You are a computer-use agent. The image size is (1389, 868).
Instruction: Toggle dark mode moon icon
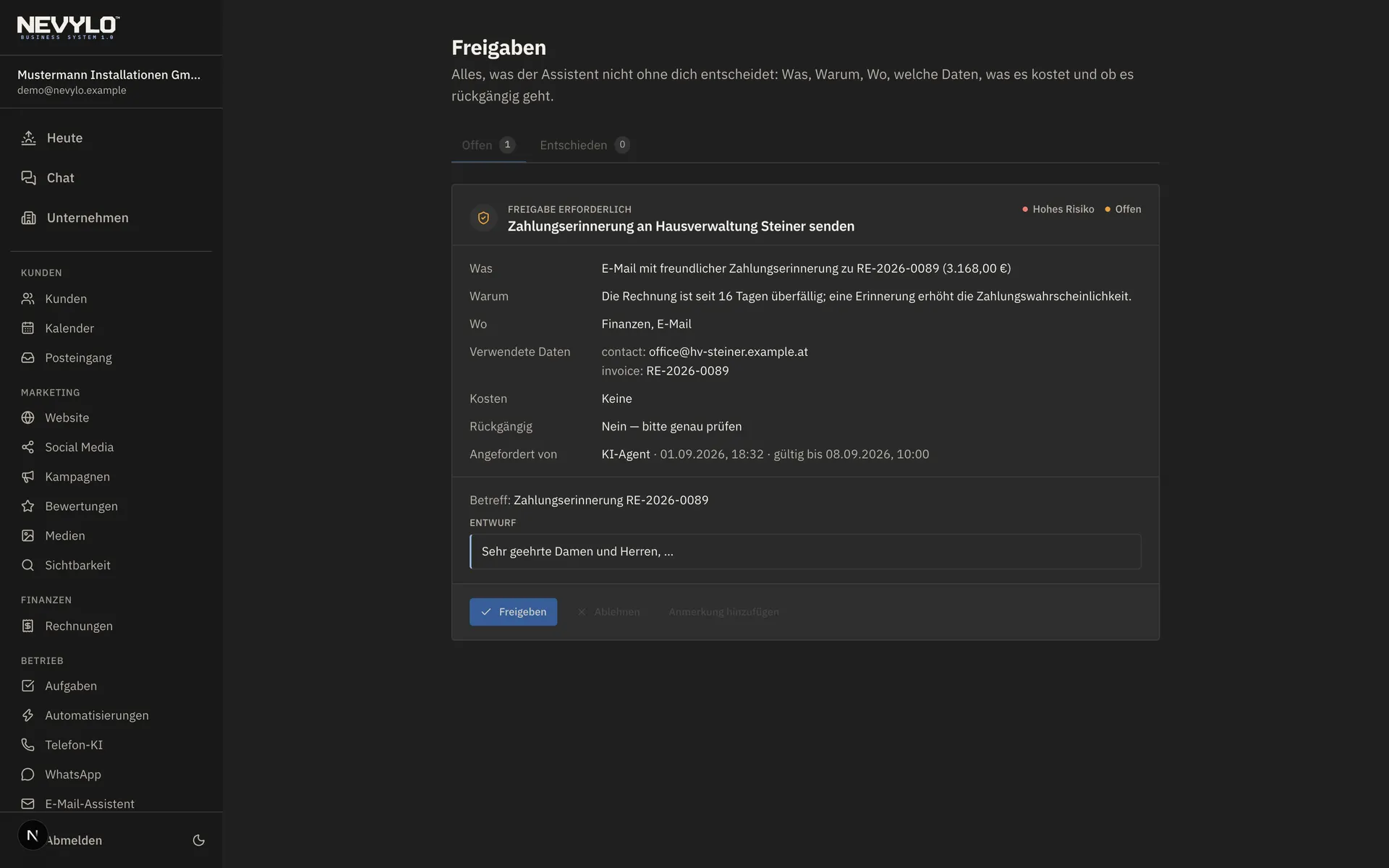(199, 841)
